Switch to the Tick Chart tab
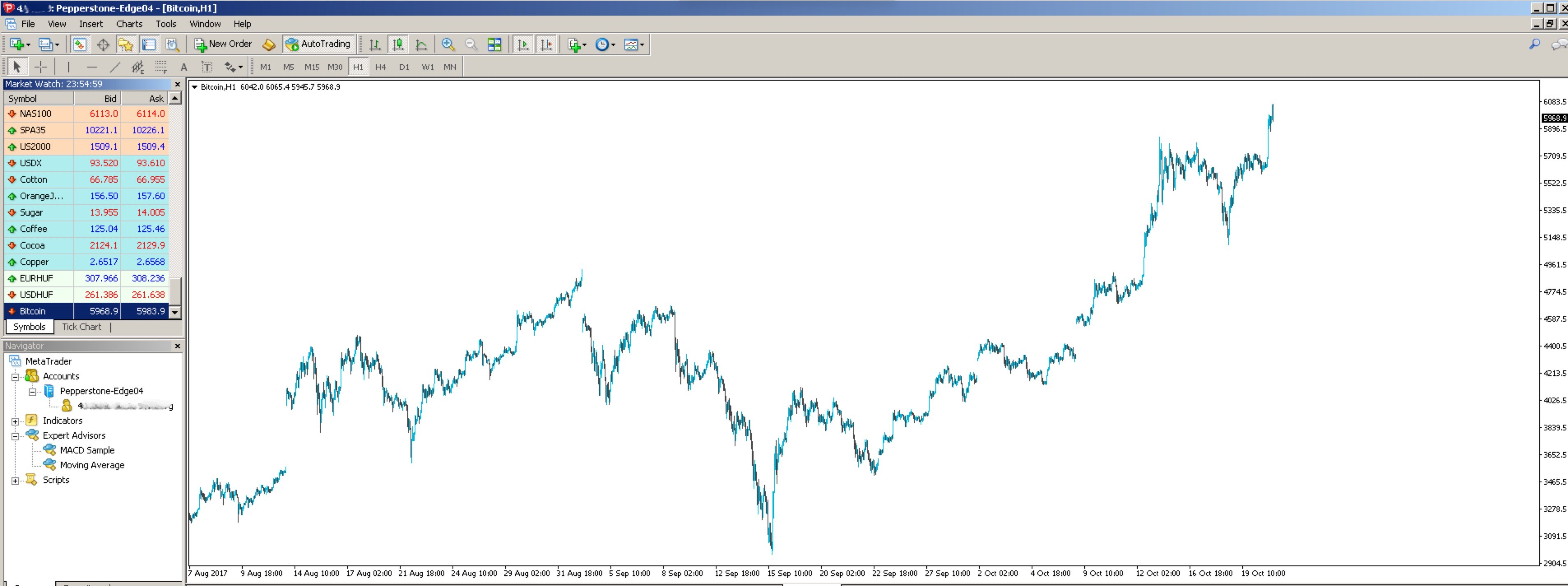 (81, 326)
